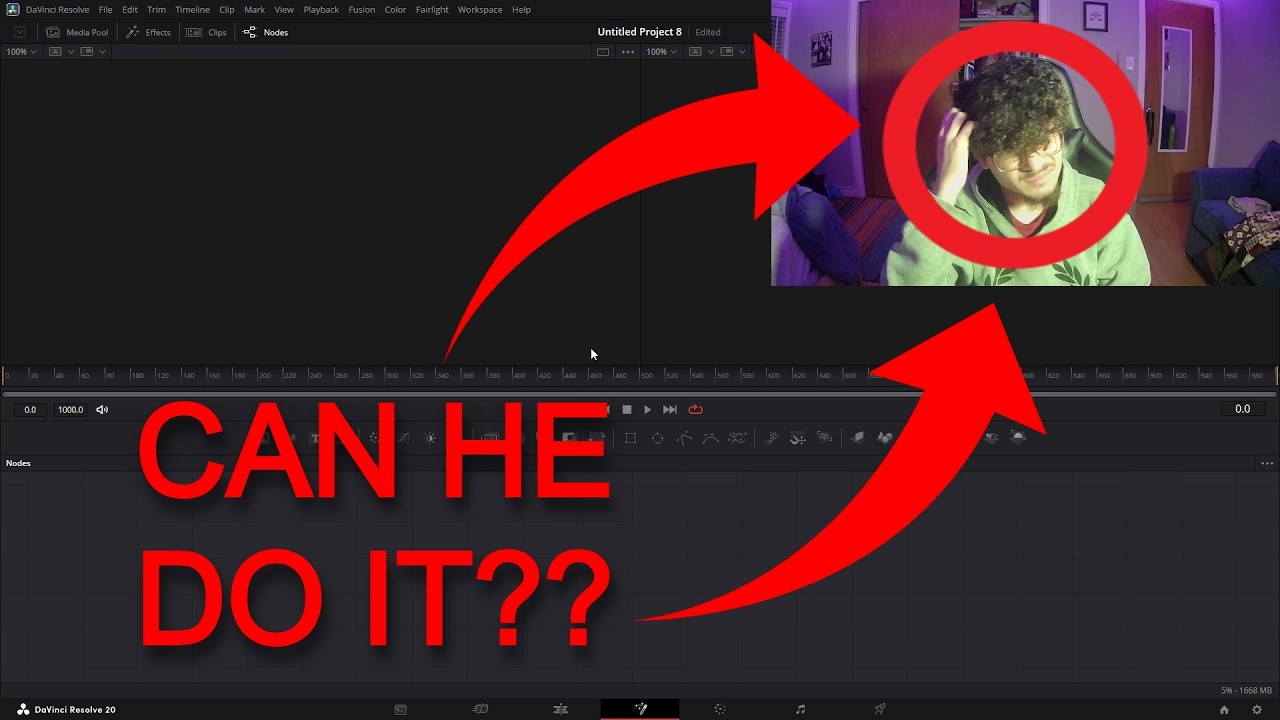Open the File menu
The image size is (1280, 720).
[x=105, y=9]
